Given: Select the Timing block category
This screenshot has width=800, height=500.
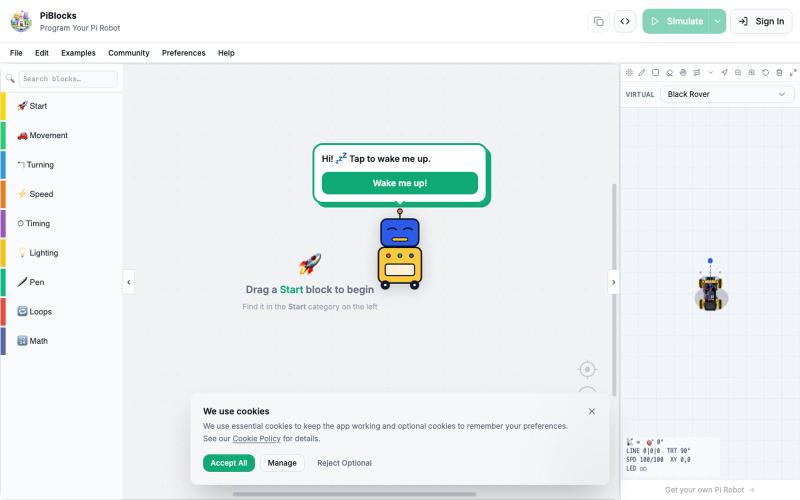Looking at the screenshot, I should coord(61,223).
